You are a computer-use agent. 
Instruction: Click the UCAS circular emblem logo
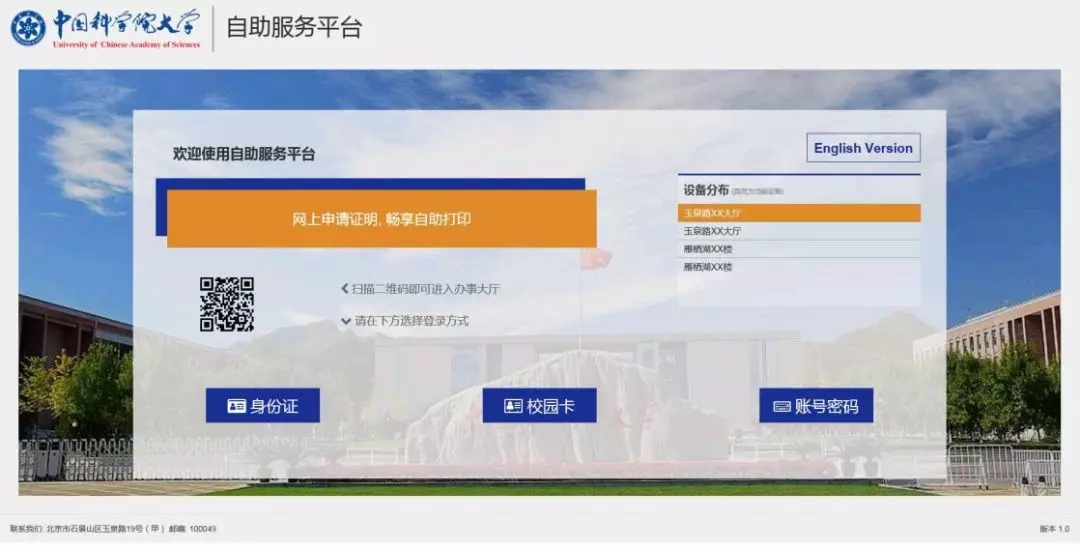click(x=28, y=28)
